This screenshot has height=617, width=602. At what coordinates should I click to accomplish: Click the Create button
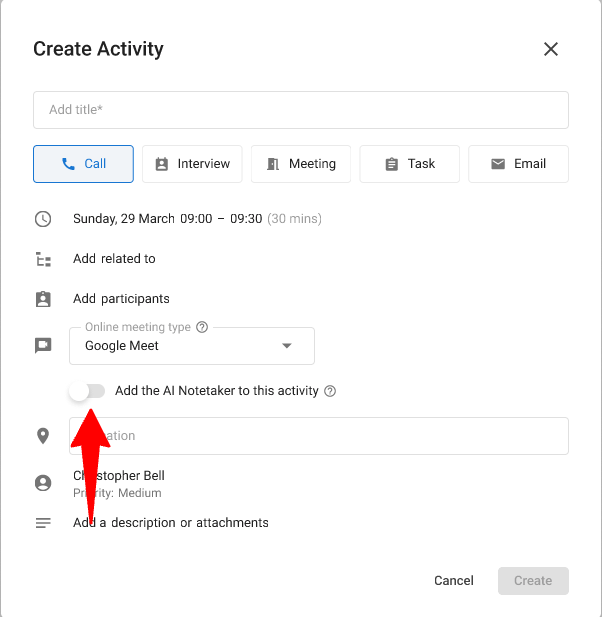click(533, 581)
